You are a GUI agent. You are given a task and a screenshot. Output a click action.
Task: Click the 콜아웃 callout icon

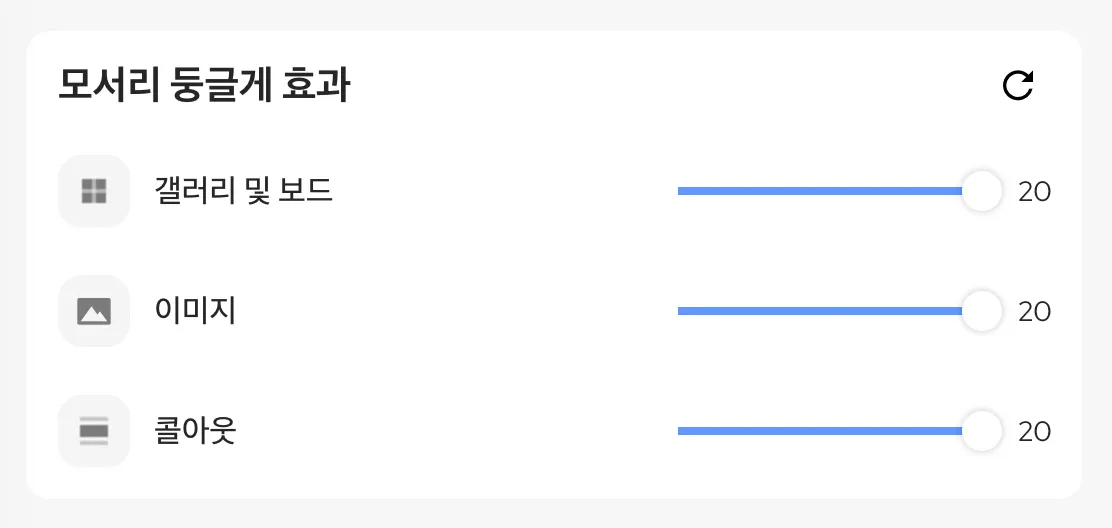[94, 431]
